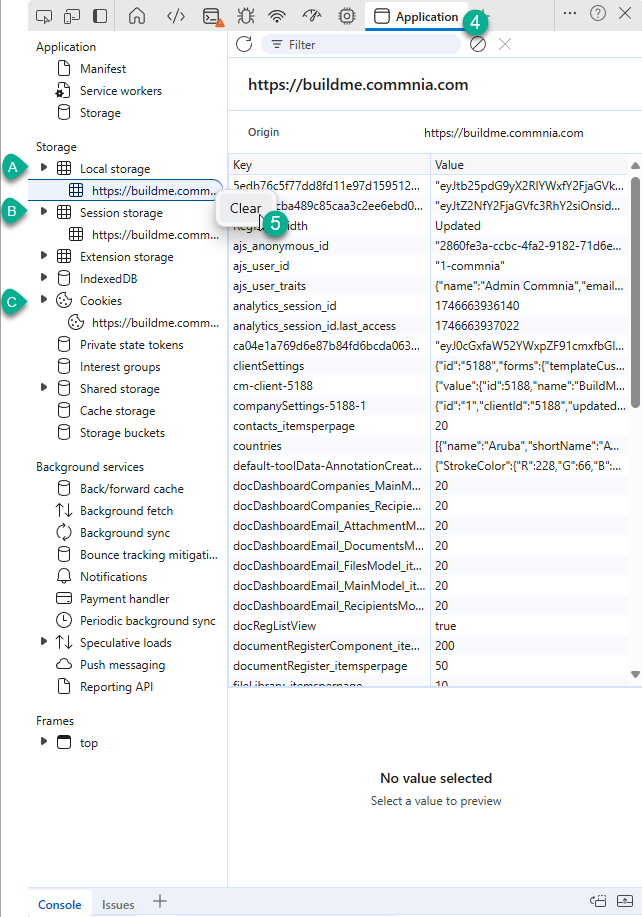The width and height of the screenshot is (642, 917).
Task: Open the Sources bug icon tab
Action: point(245,15)
